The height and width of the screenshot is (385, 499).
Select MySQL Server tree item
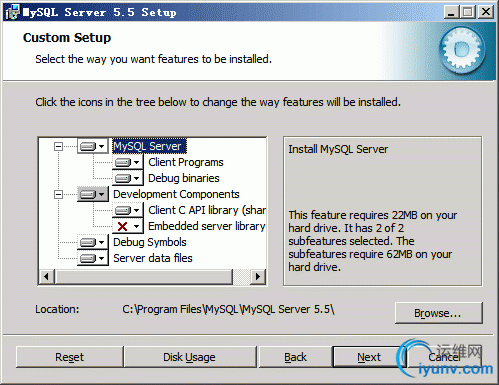tap(149, 146)
